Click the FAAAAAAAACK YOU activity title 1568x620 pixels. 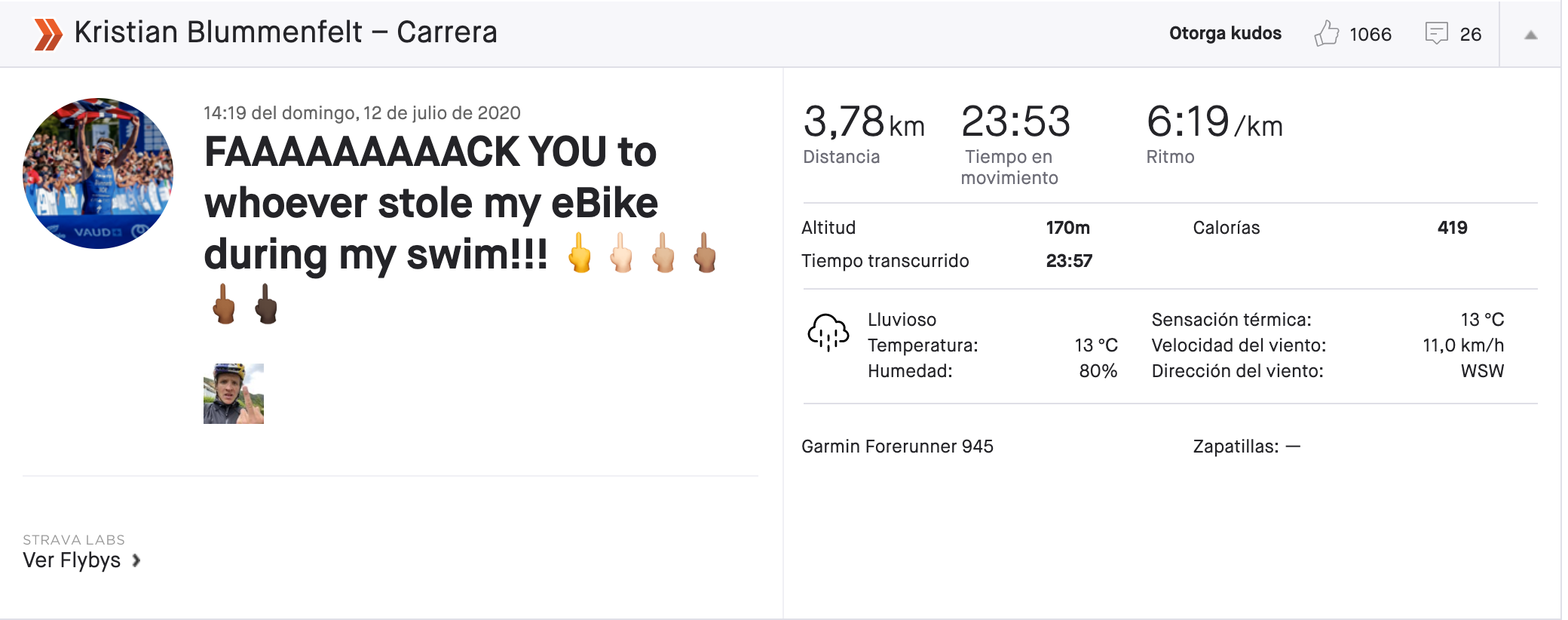(430, 204)
